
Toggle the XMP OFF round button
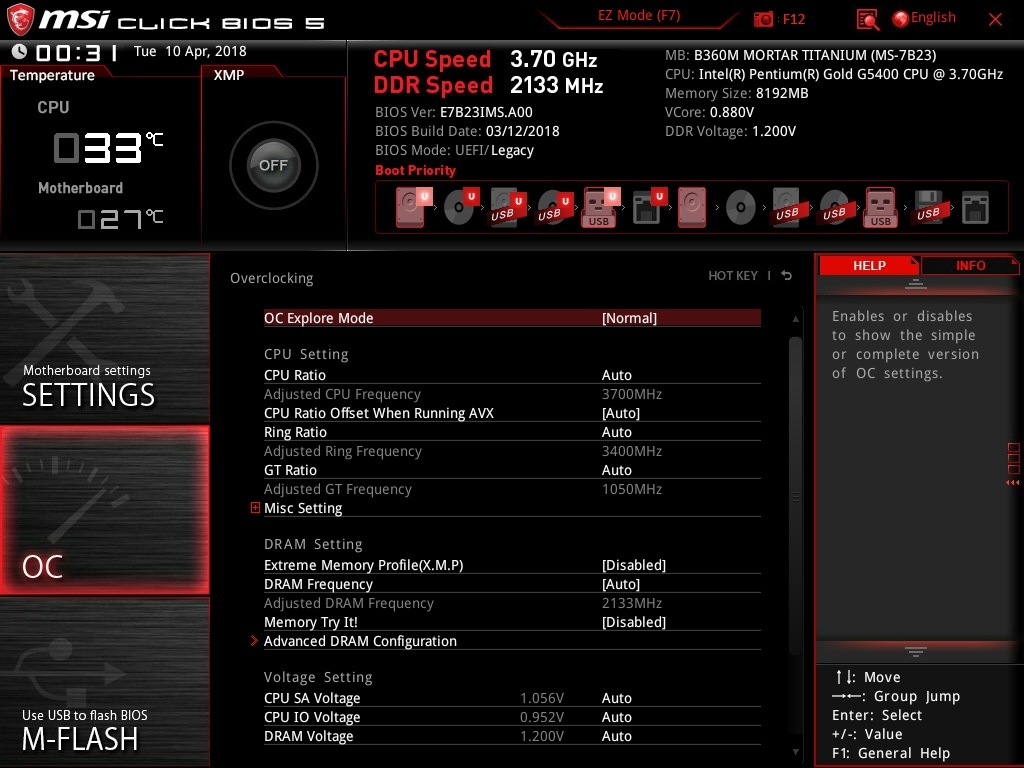[273, 165]
